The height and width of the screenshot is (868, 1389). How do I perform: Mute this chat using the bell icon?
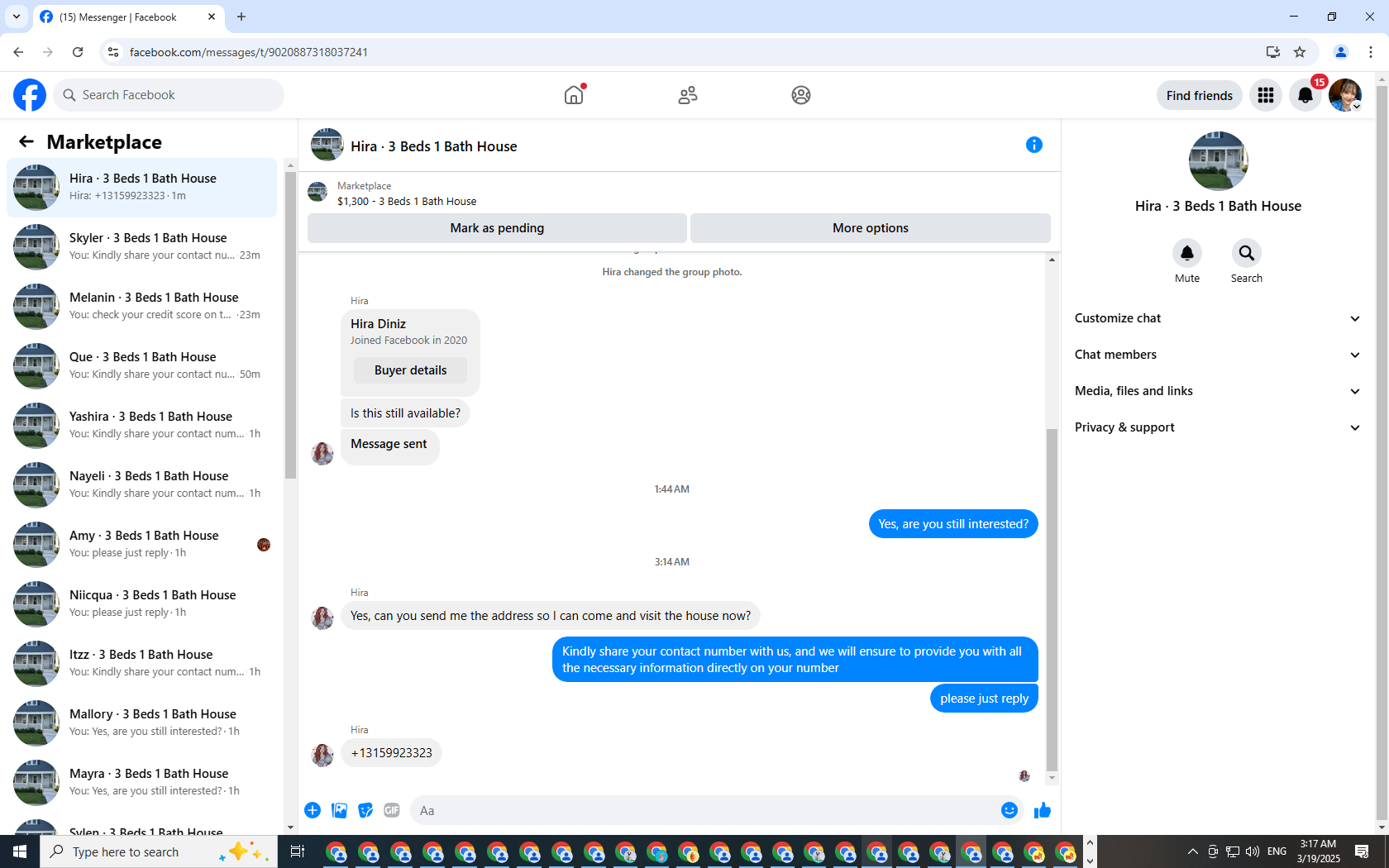tap(1187, 253)
